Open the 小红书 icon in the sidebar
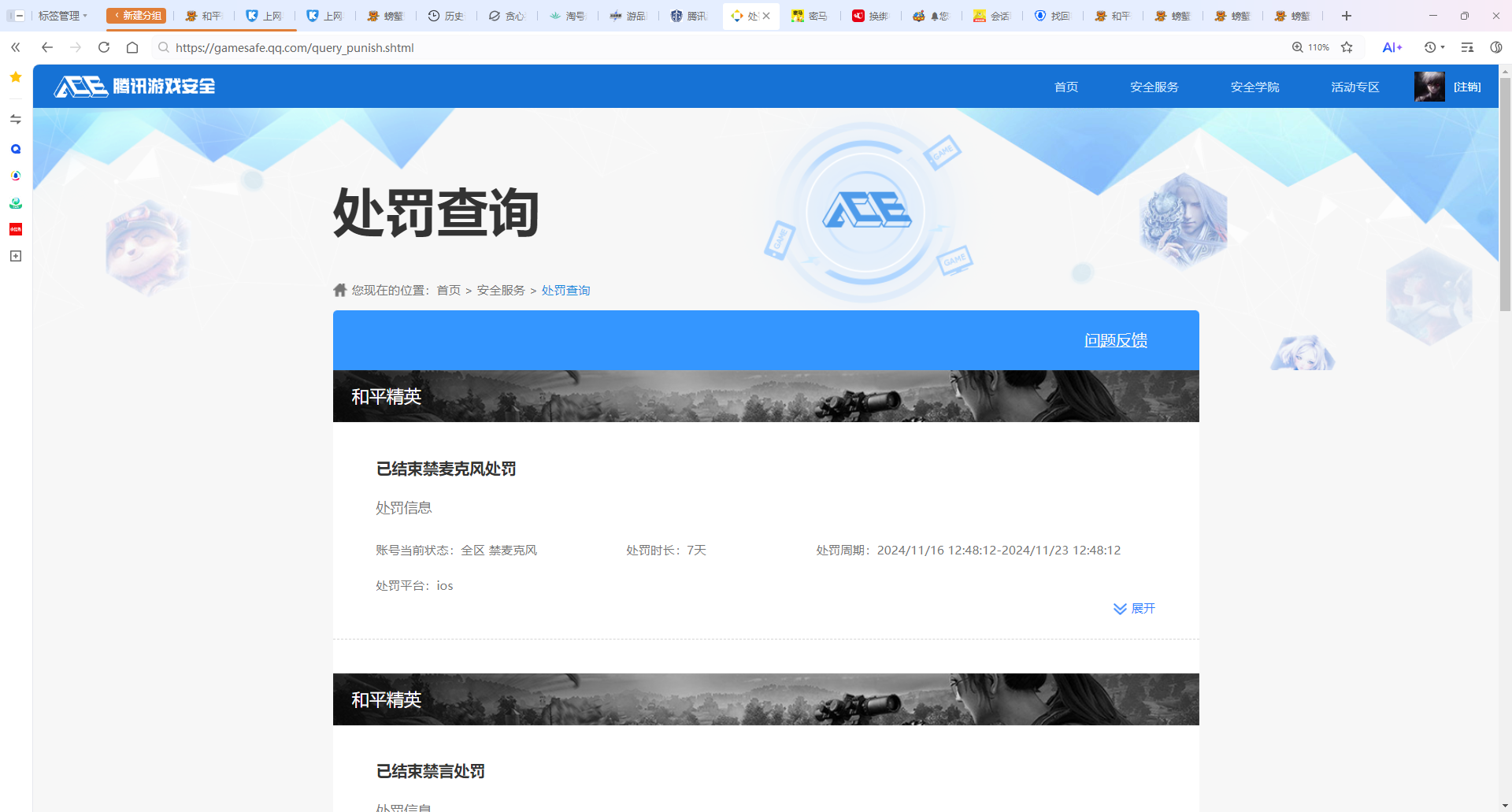This screenshot has height=812, width=1512. [15, 229]
